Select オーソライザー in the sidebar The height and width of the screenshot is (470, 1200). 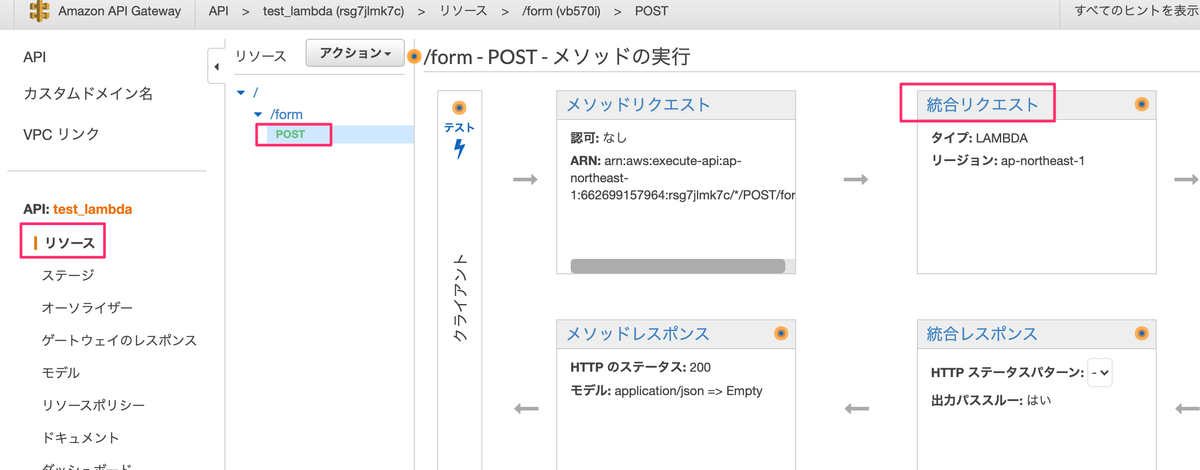(x=87, y=307)
